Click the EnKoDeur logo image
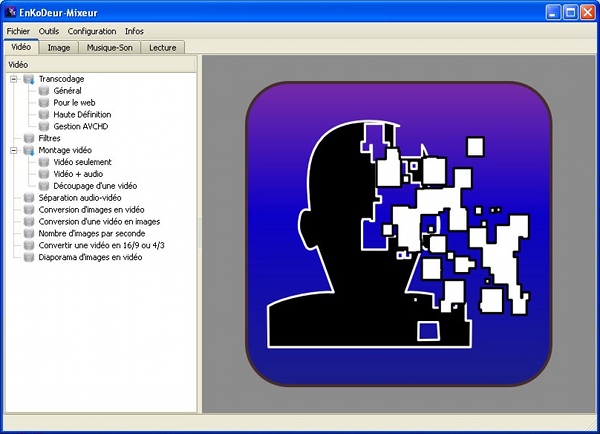Image resolution: width=600 pixels, height=434 pixels. pyautogui.click(x=398, y=233)
